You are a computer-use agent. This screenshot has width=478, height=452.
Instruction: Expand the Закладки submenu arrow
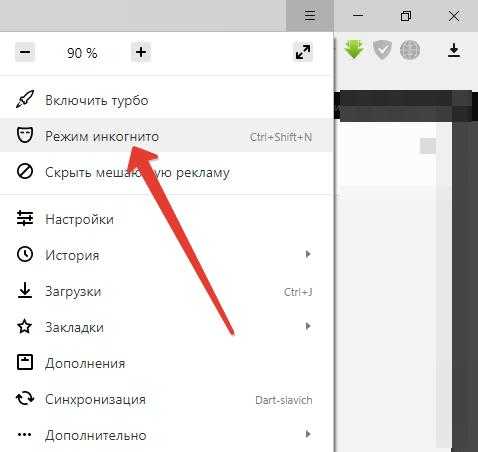pos(308,326)
